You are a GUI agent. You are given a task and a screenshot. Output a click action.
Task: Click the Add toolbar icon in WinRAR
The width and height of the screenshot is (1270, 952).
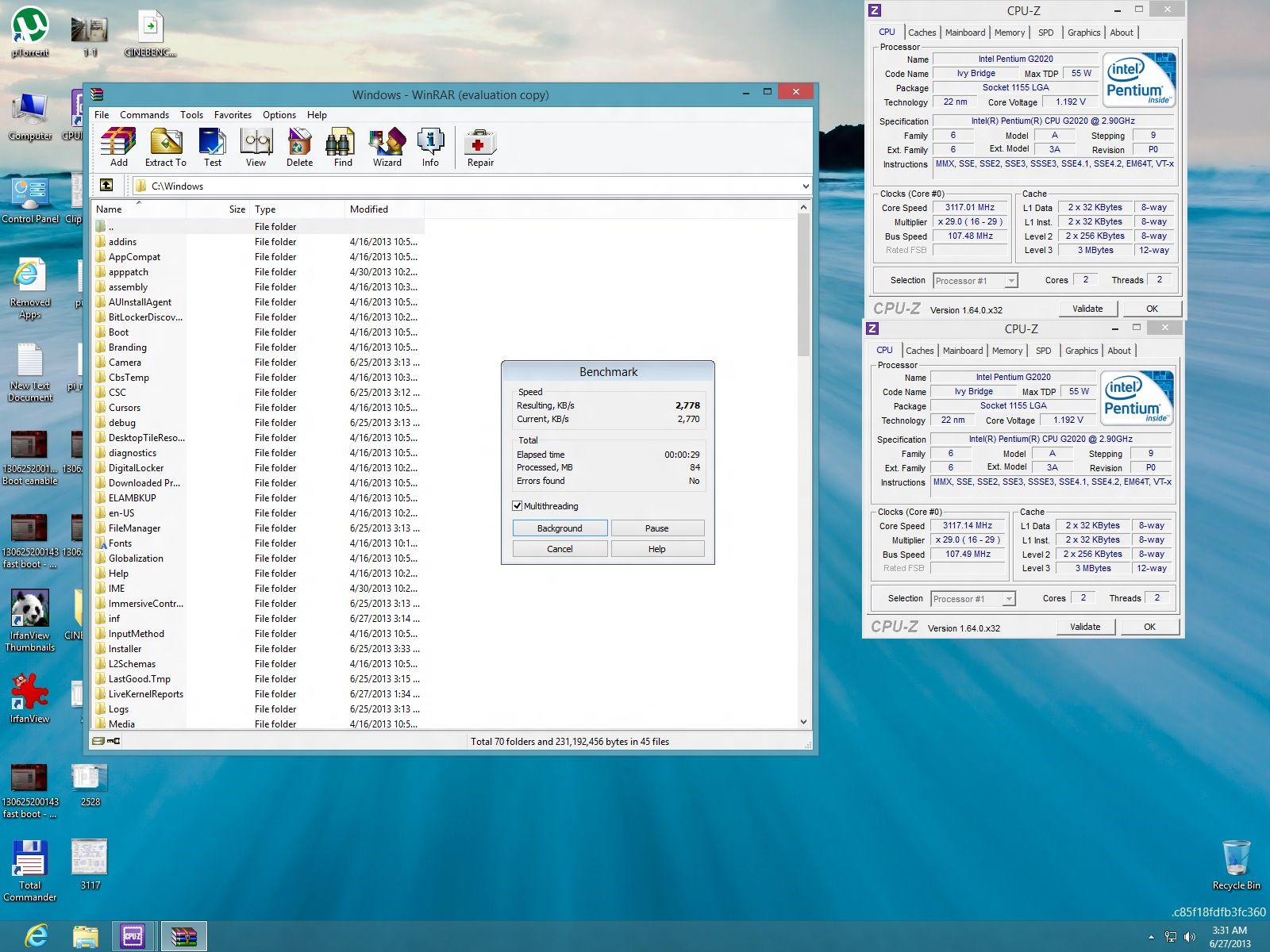pos(118,148)
